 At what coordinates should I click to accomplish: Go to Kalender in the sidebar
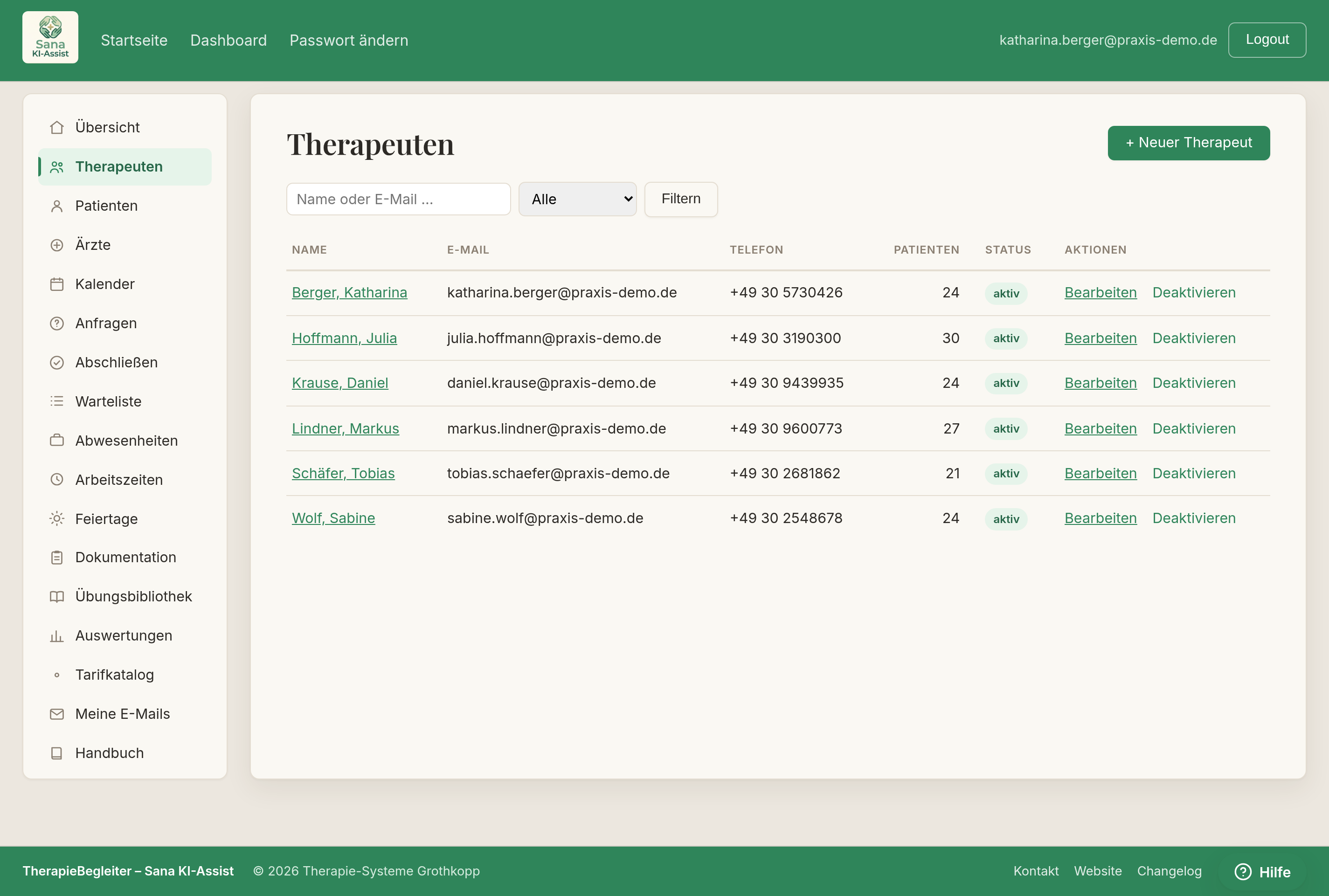pyautogui.click(x=125, y=284)
